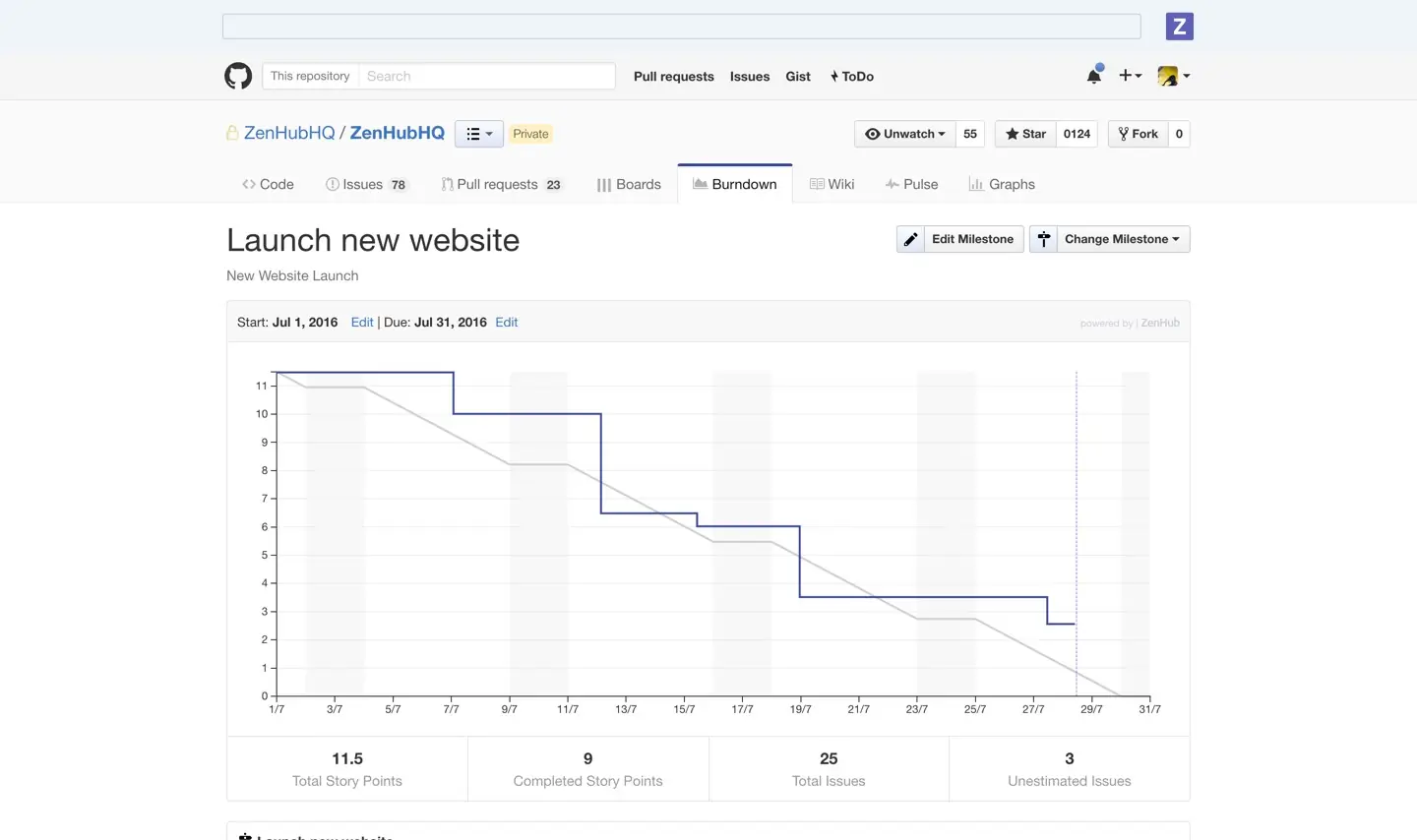Open the user avatar menu

click(x=1174, y=76)
